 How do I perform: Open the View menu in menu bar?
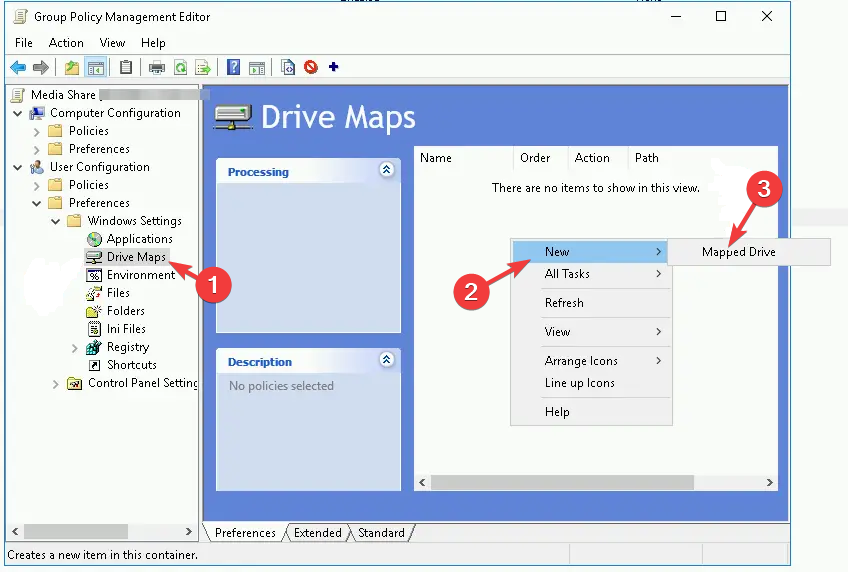tap(112, 43)
